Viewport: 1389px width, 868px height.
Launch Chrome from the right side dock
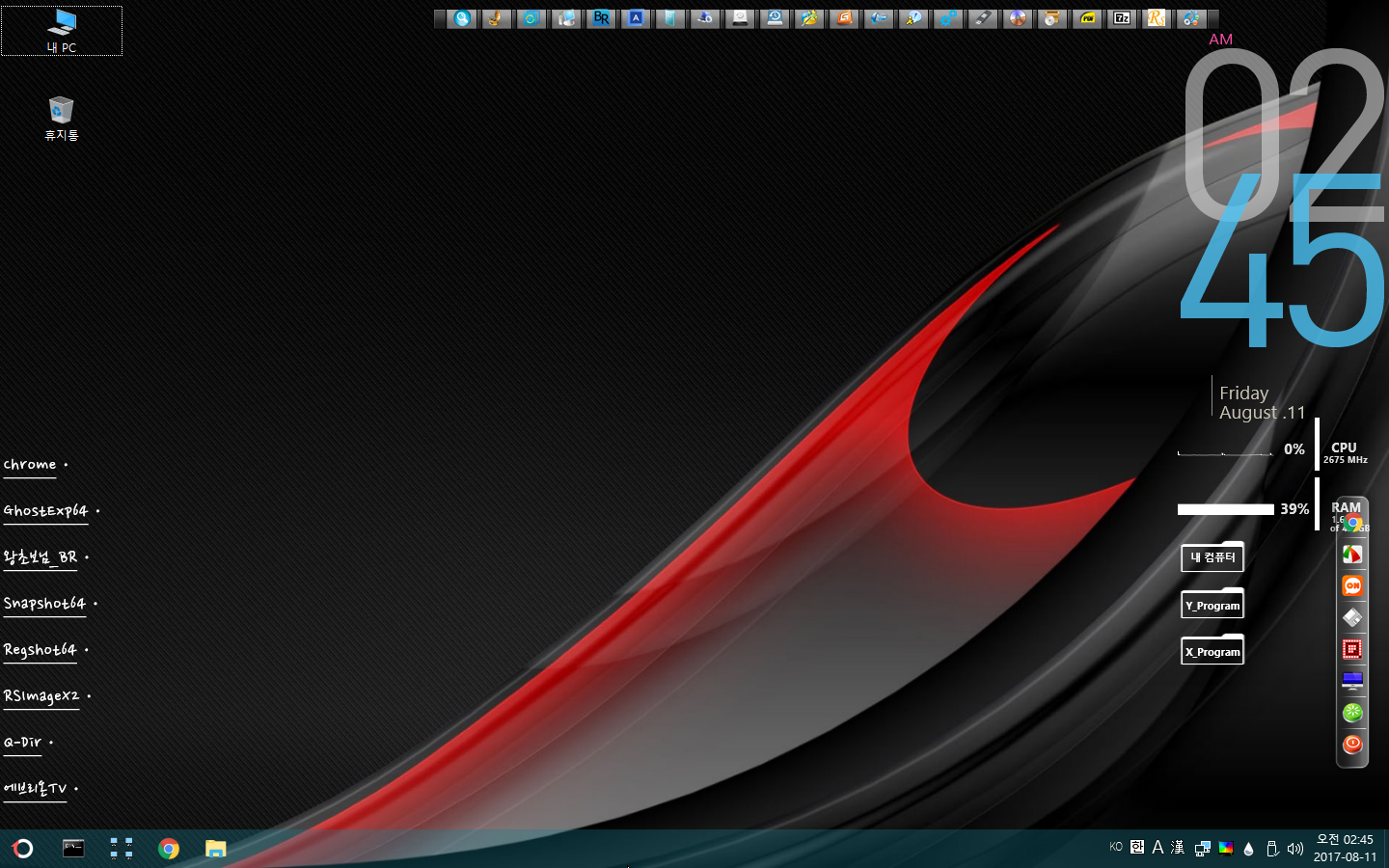[x=1353, y=524]
